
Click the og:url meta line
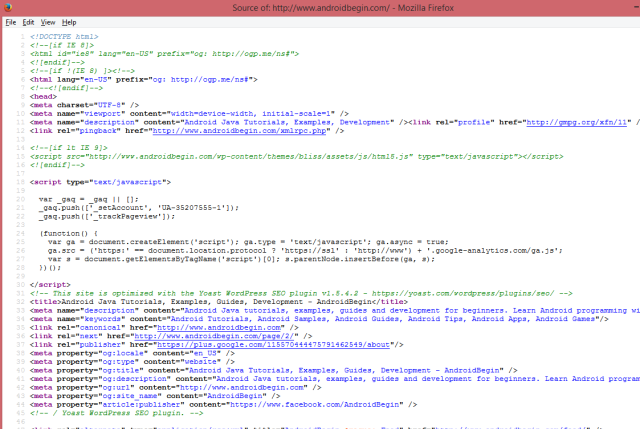pos(176,387)
